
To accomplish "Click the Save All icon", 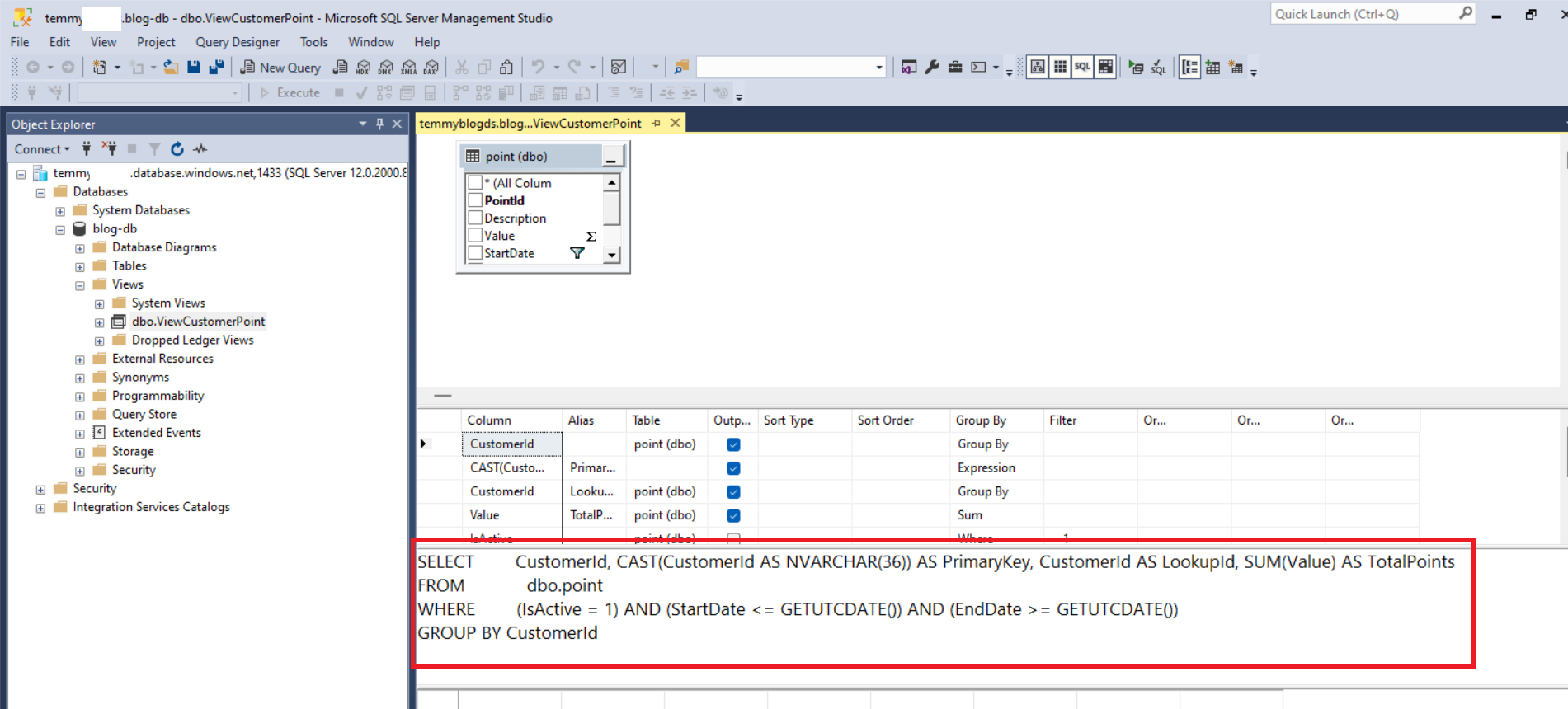I will pos(216,68).
